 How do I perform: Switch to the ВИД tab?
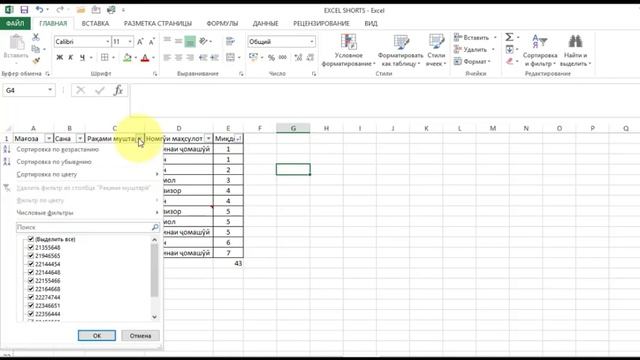[x=371, y=23]
